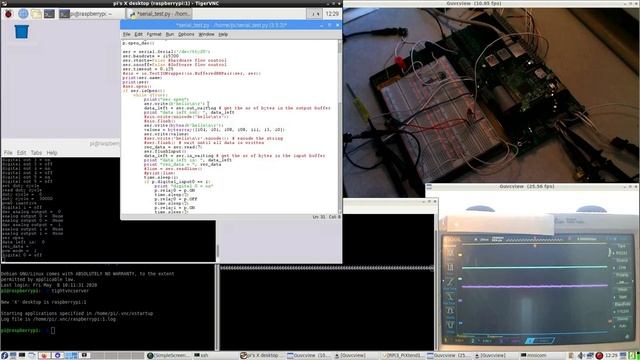This screenshot has width=640, height=360.
Task: Click the Pi panel clock showing 12:29
Action: [332, 14]
